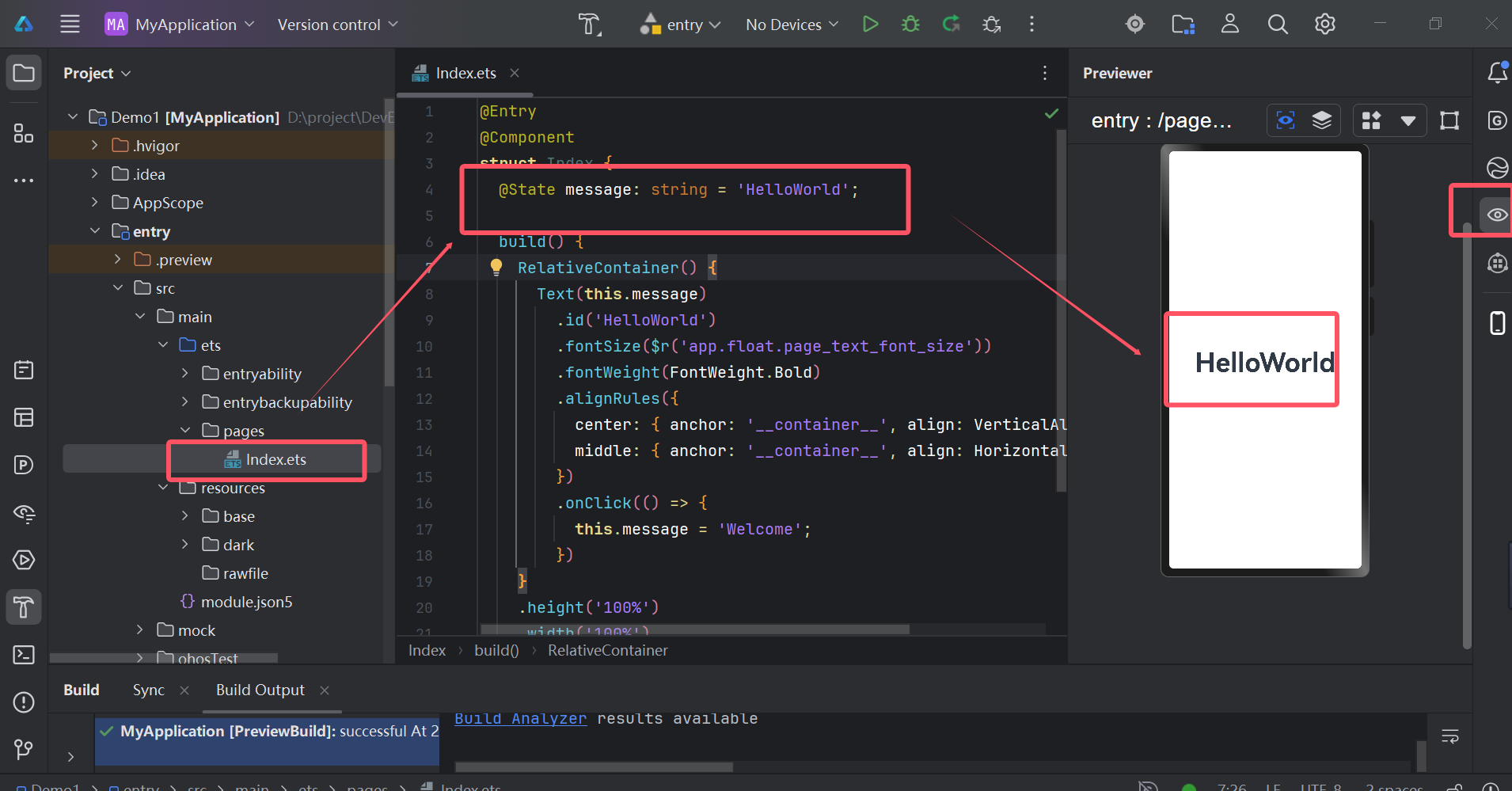Open the Structure tool window icon
1512x791 pixels.
click(x=24, y=133)
